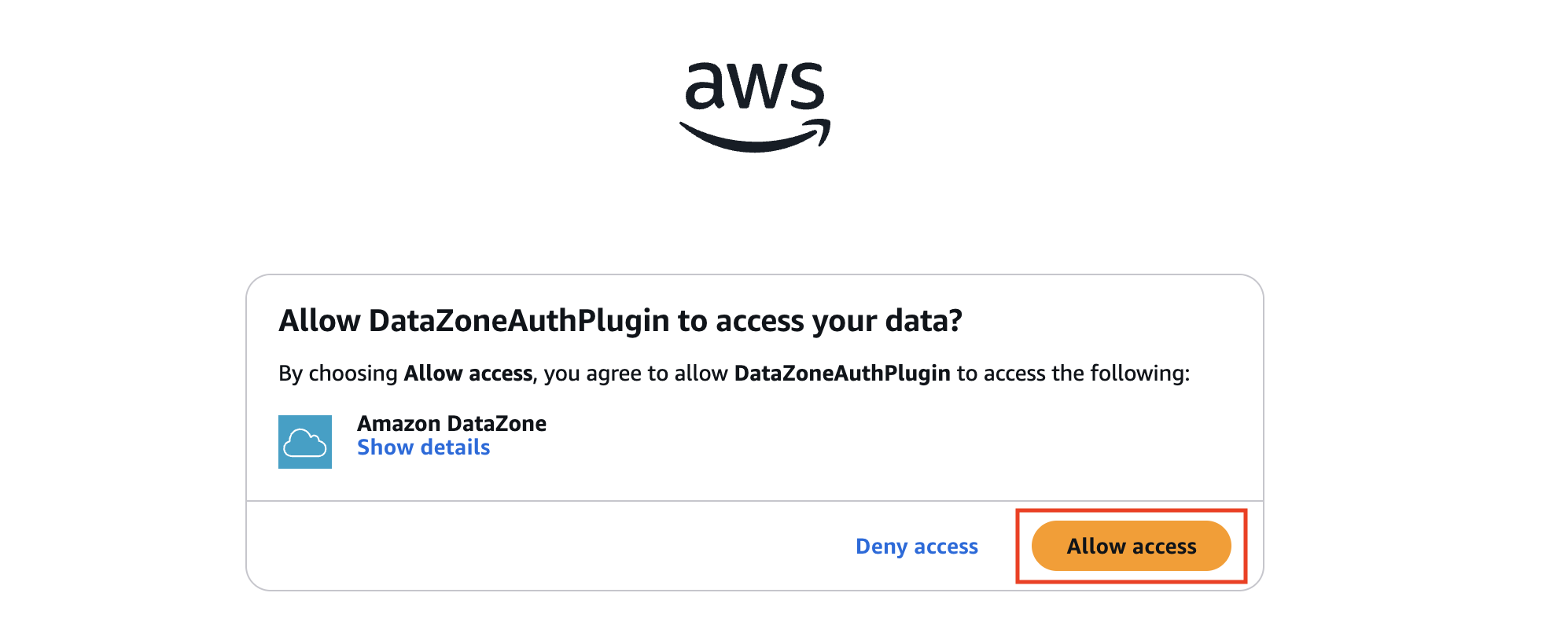
Task: Show details of requested DataZone permissions
Action: point(423,447)
